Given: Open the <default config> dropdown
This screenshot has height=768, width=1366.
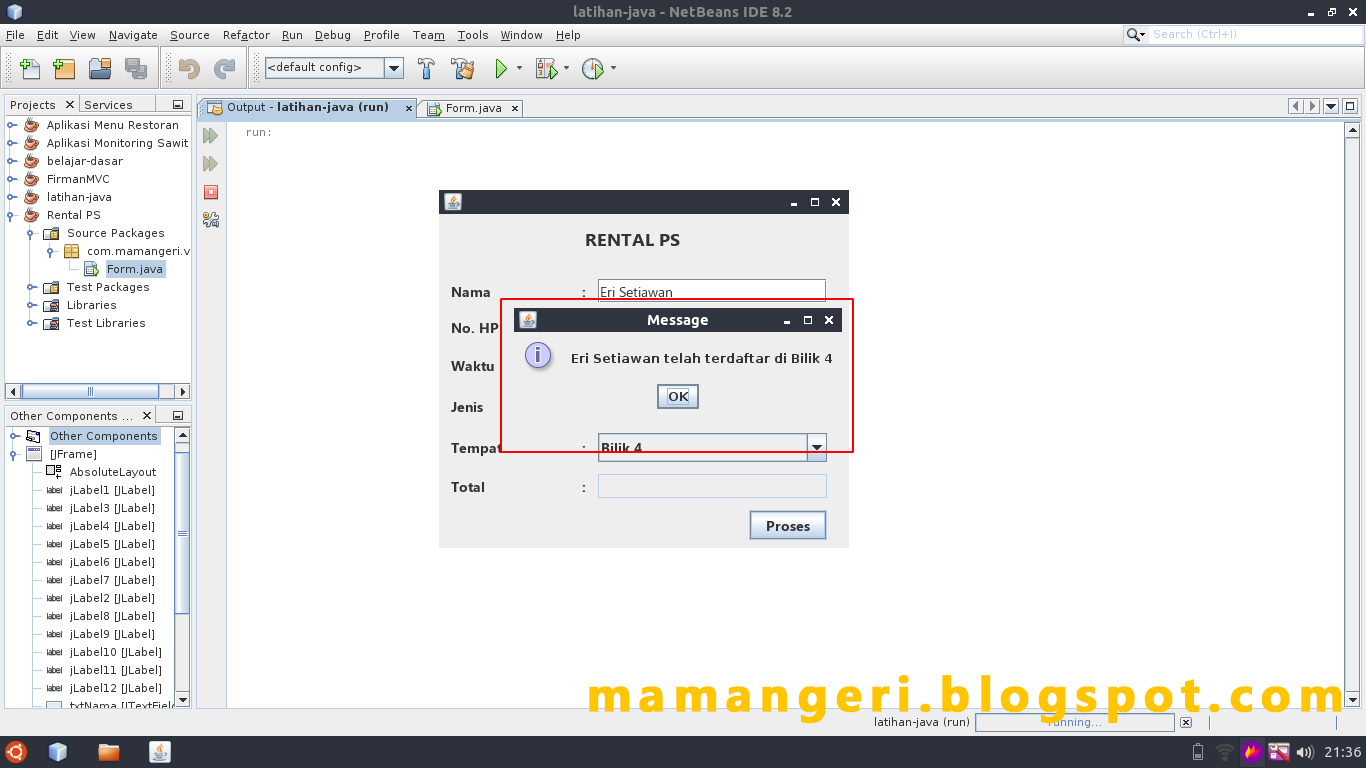Looking at the screenshot, I should click(392, 68).
